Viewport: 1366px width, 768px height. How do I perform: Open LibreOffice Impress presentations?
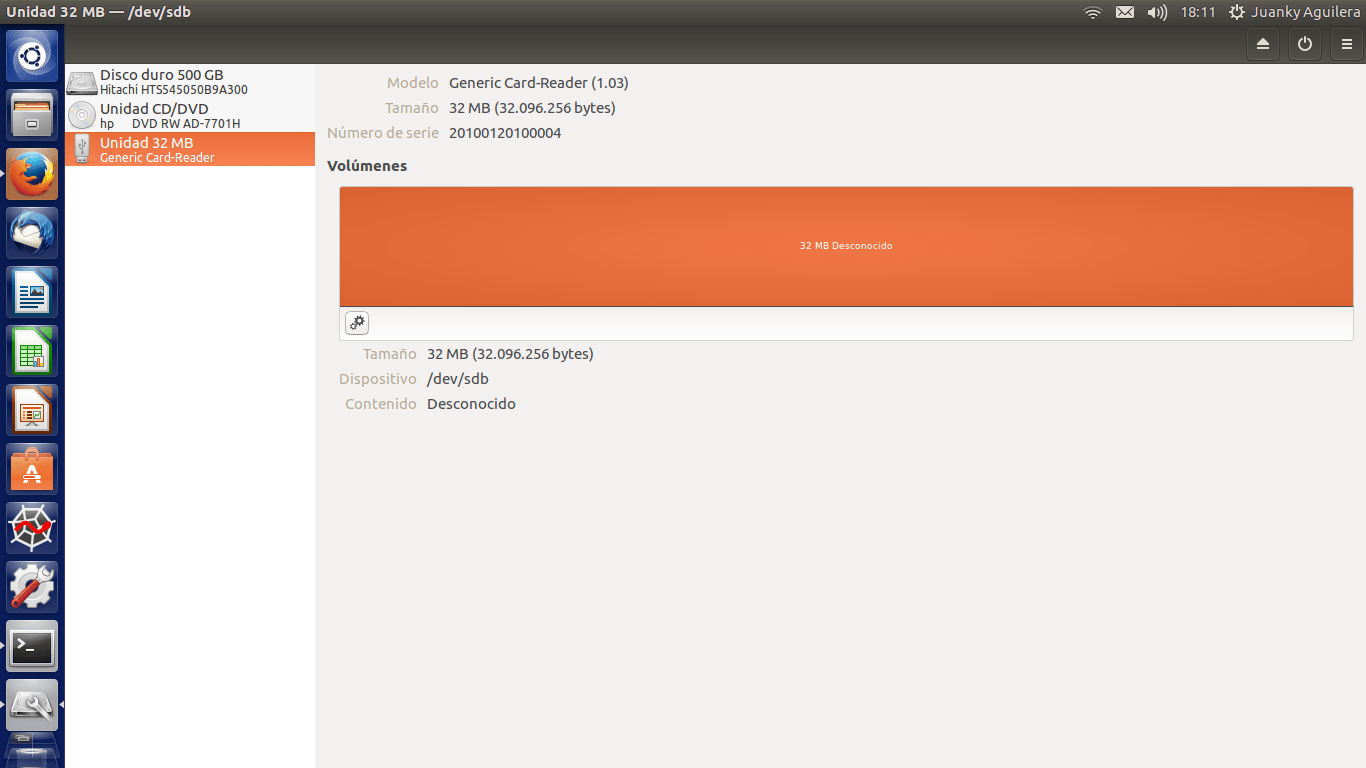pos(32,409)
